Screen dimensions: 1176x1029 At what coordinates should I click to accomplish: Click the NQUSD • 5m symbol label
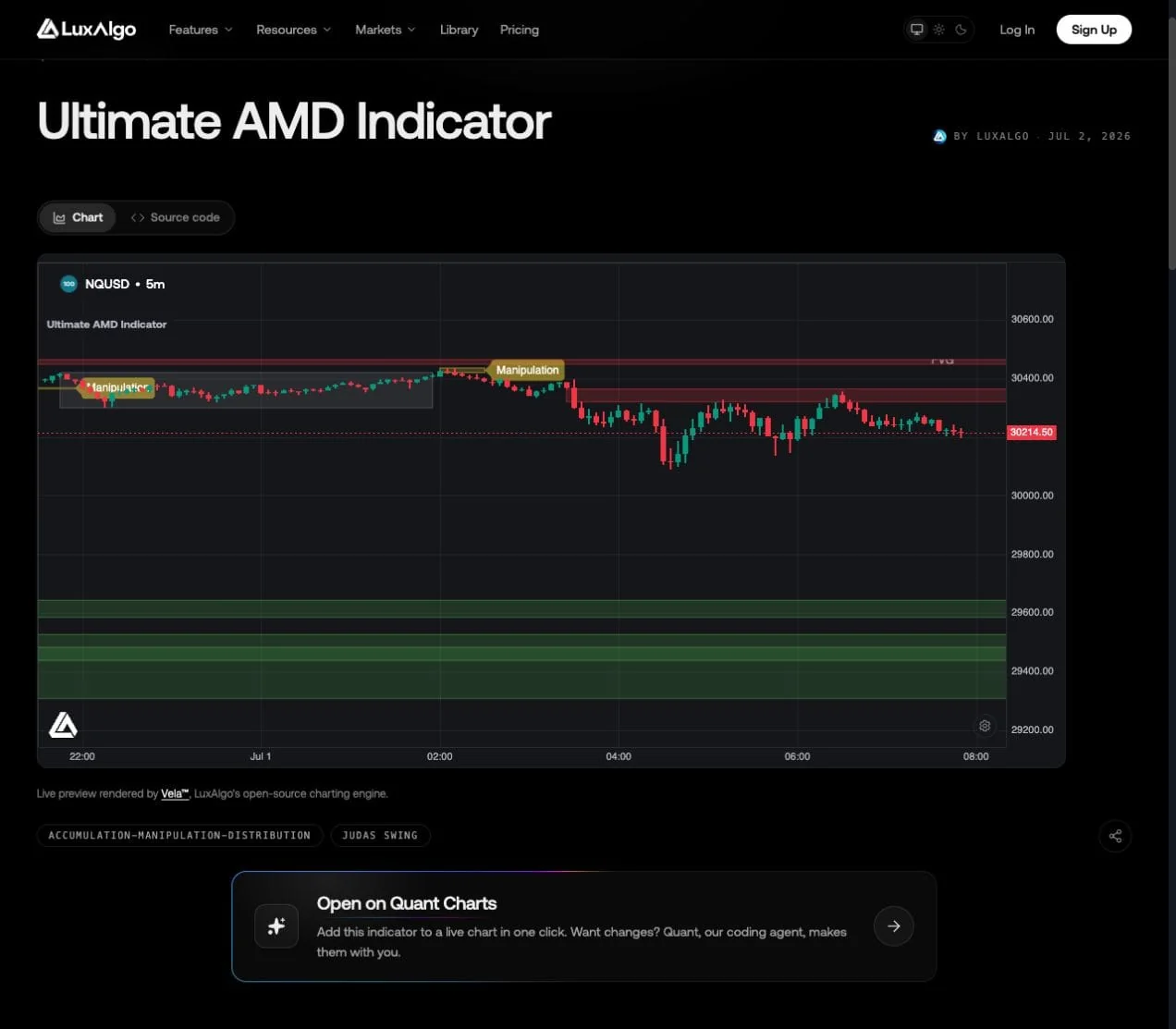point(125,284)
